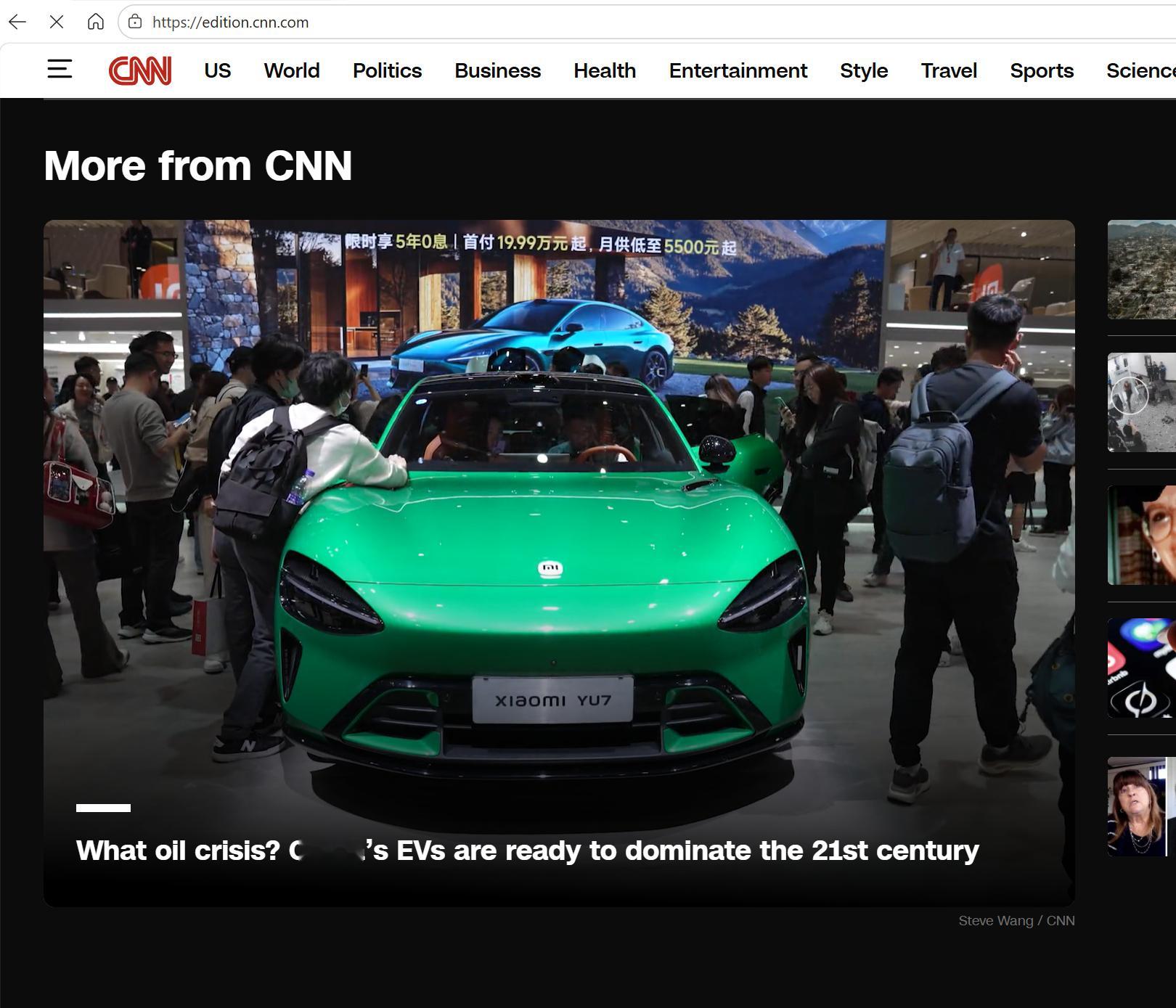Click the CNN logo
This screenshot has width=1176, height=1008.
click(140, 70)
